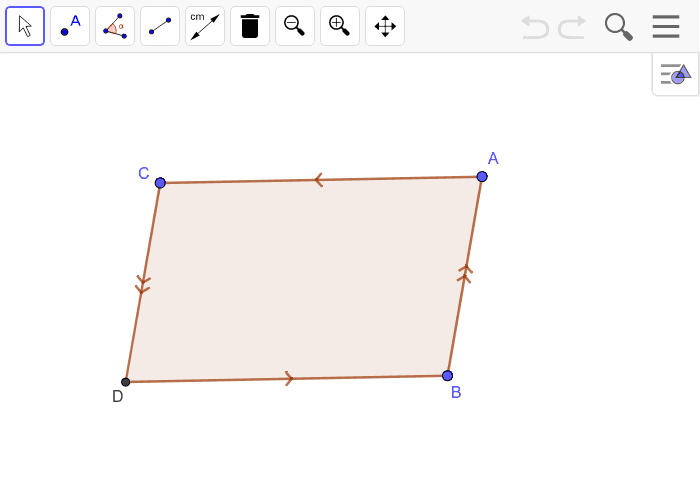Click label D near the vertex

coord(117,396)
